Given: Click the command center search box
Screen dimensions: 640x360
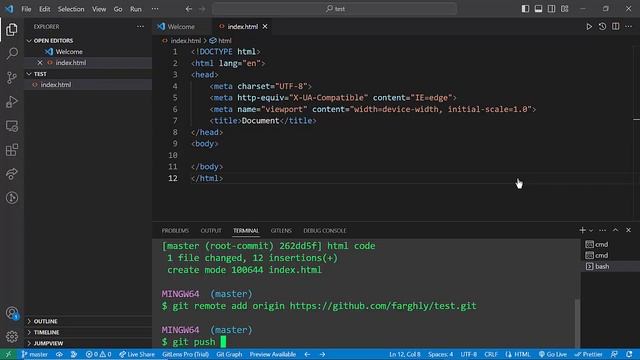Looking at the screenshot, I should 335,9.
